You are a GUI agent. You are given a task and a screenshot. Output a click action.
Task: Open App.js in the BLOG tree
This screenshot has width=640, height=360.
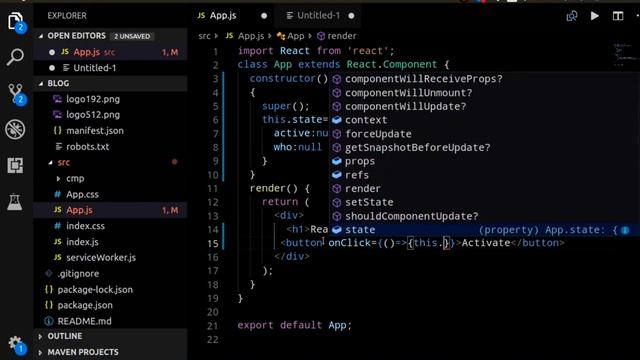110,210
